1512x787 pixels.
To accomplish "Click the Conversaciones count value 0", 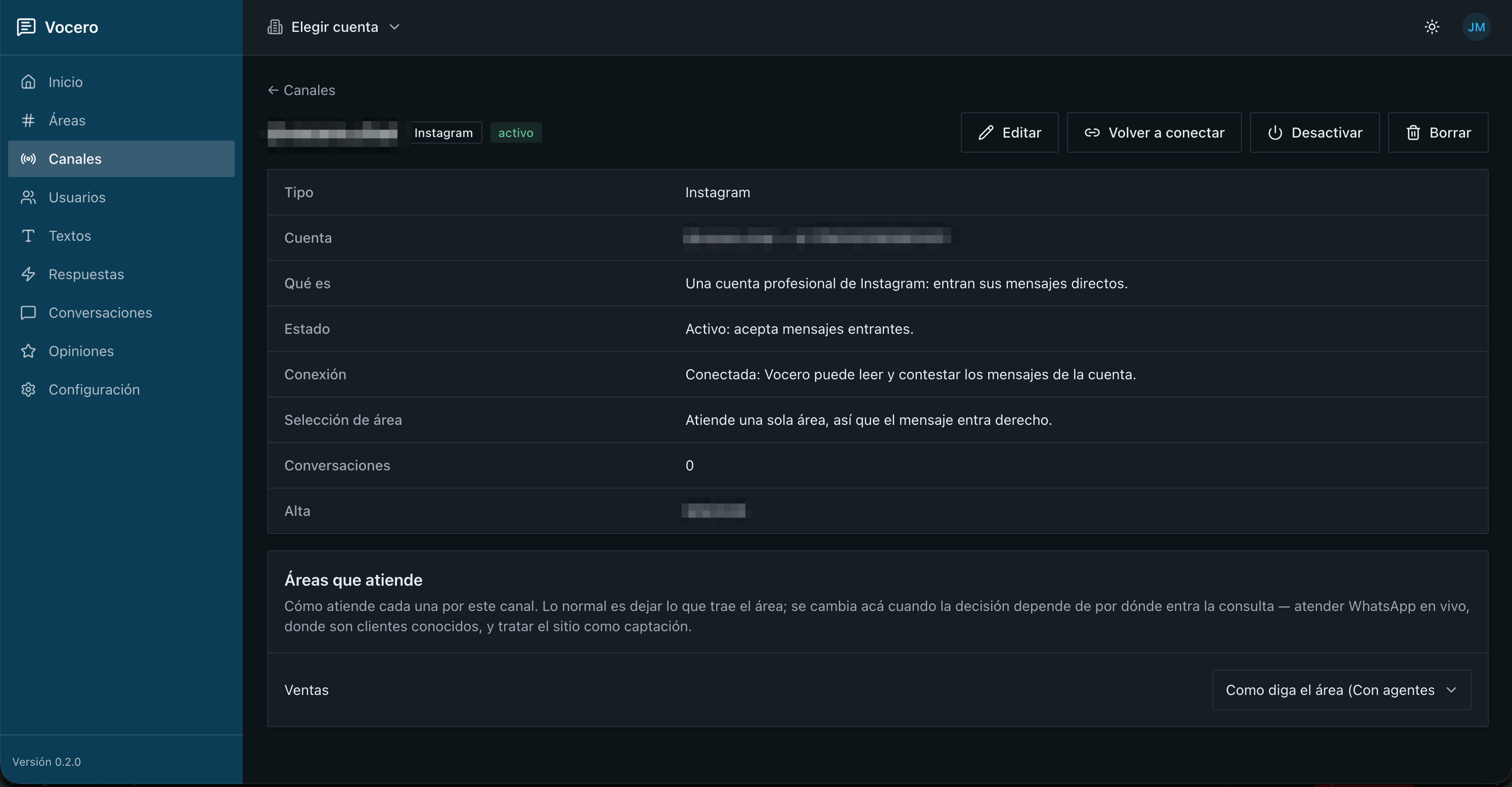I will coord(689,465).
